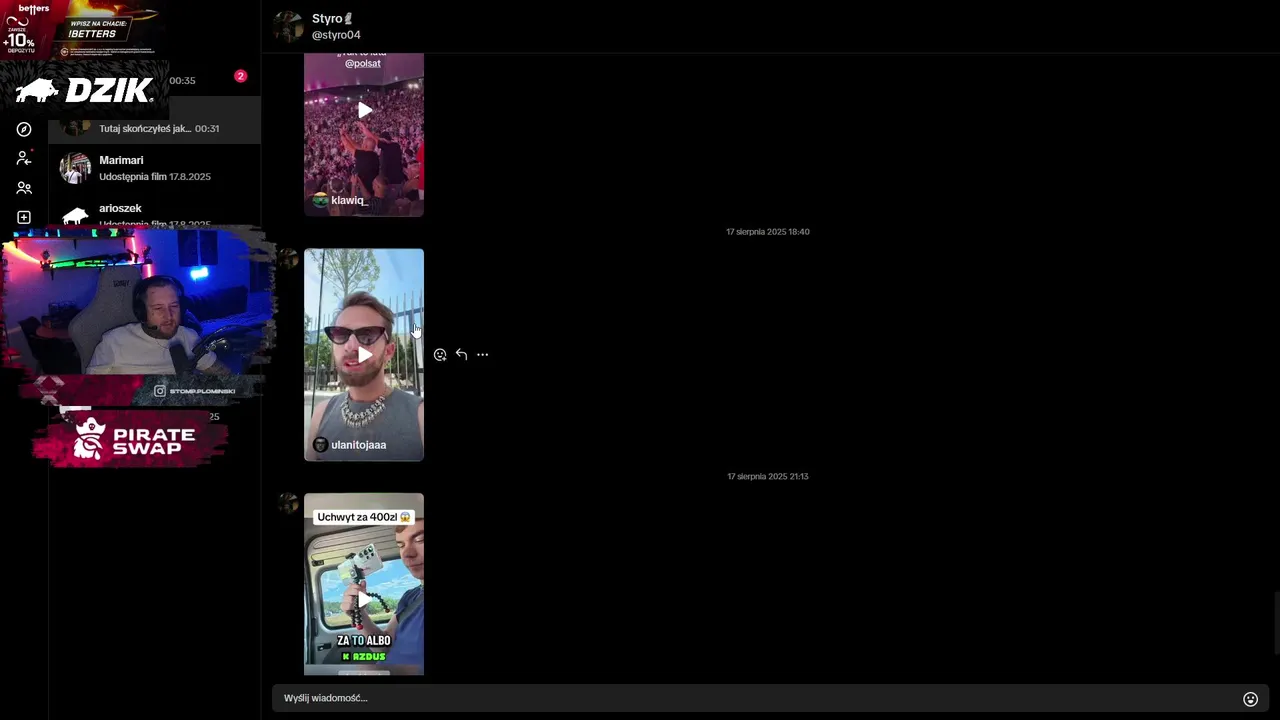Click sender avatar beside the 'Uchwyt za 400zł' video
This screenshot has width=1280, height=720.
pyautogui.click(x=288, y=504)
